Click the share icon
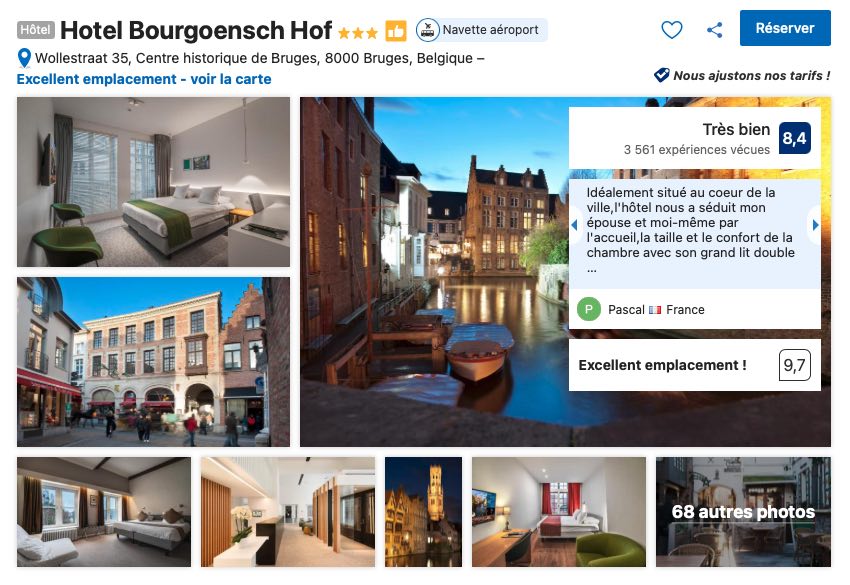This screenshot has width=850, height=585. pyautogui.click(x=714, y=29)
